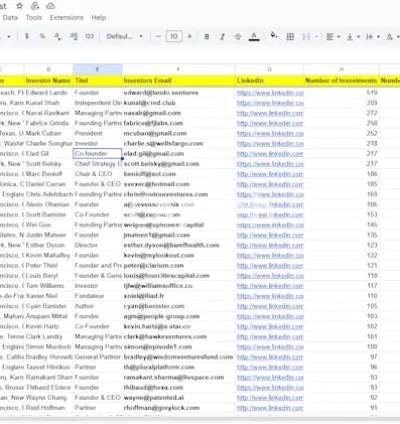Decrease decimal places icon
This screenshot has height=424, width=400.
click(x=58, y=36)
